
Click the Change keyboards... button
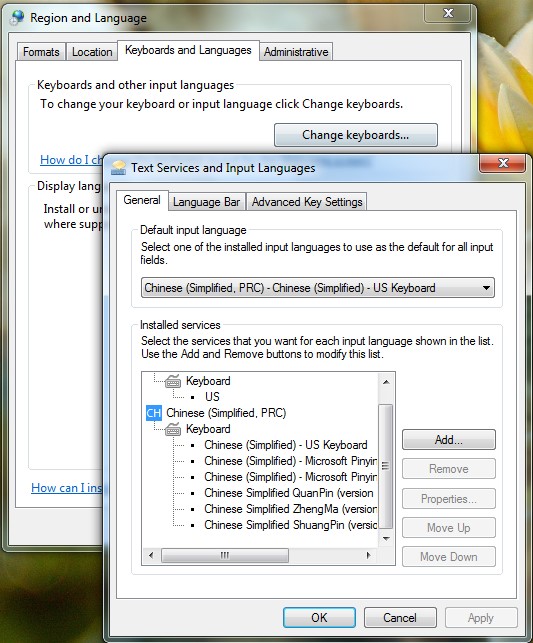coord(355,135)
